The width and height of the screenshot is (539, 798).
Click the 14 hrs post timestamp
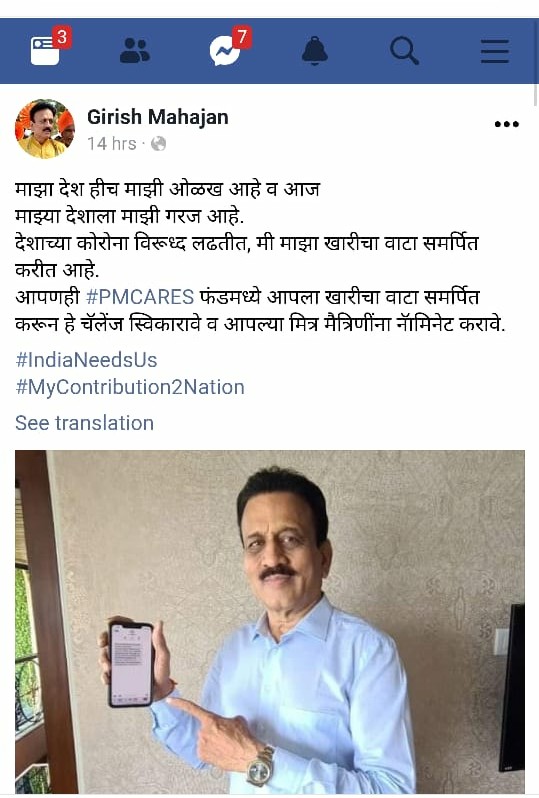pos(112,144)
